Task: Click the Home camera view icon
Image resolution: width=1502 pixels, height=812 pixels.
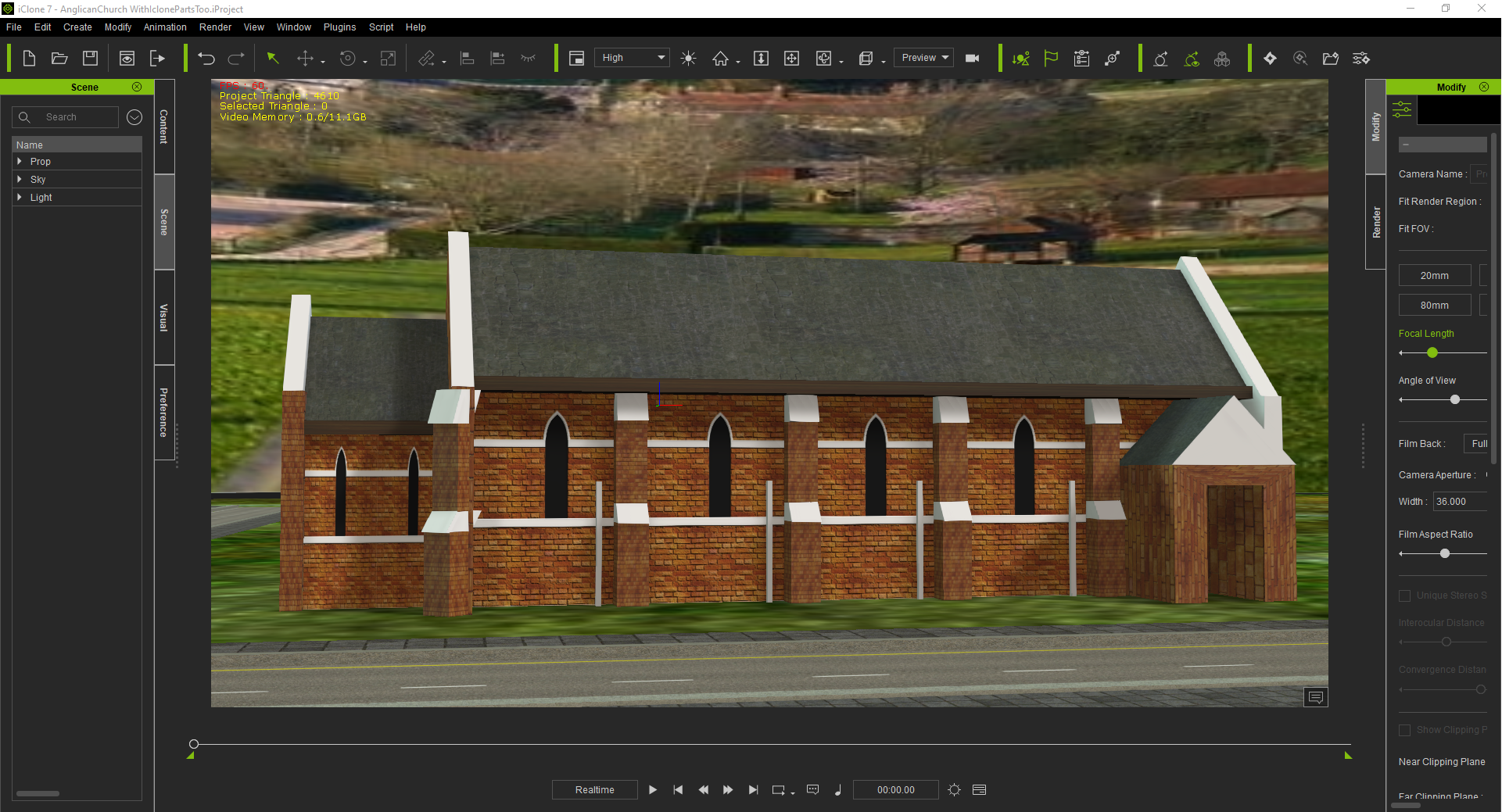Action: pos(720,58)
